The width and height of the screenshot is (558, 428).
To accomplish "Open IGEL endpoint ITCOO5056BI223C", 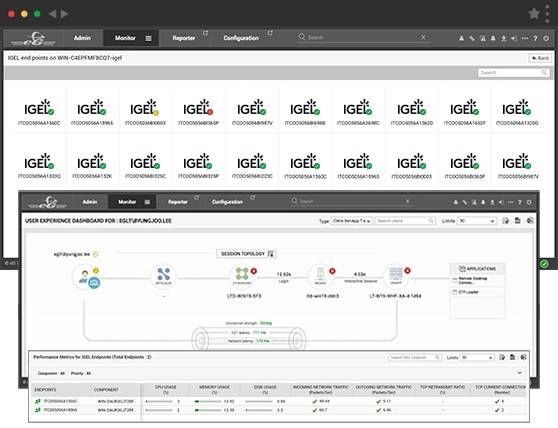I will [252, 166].
